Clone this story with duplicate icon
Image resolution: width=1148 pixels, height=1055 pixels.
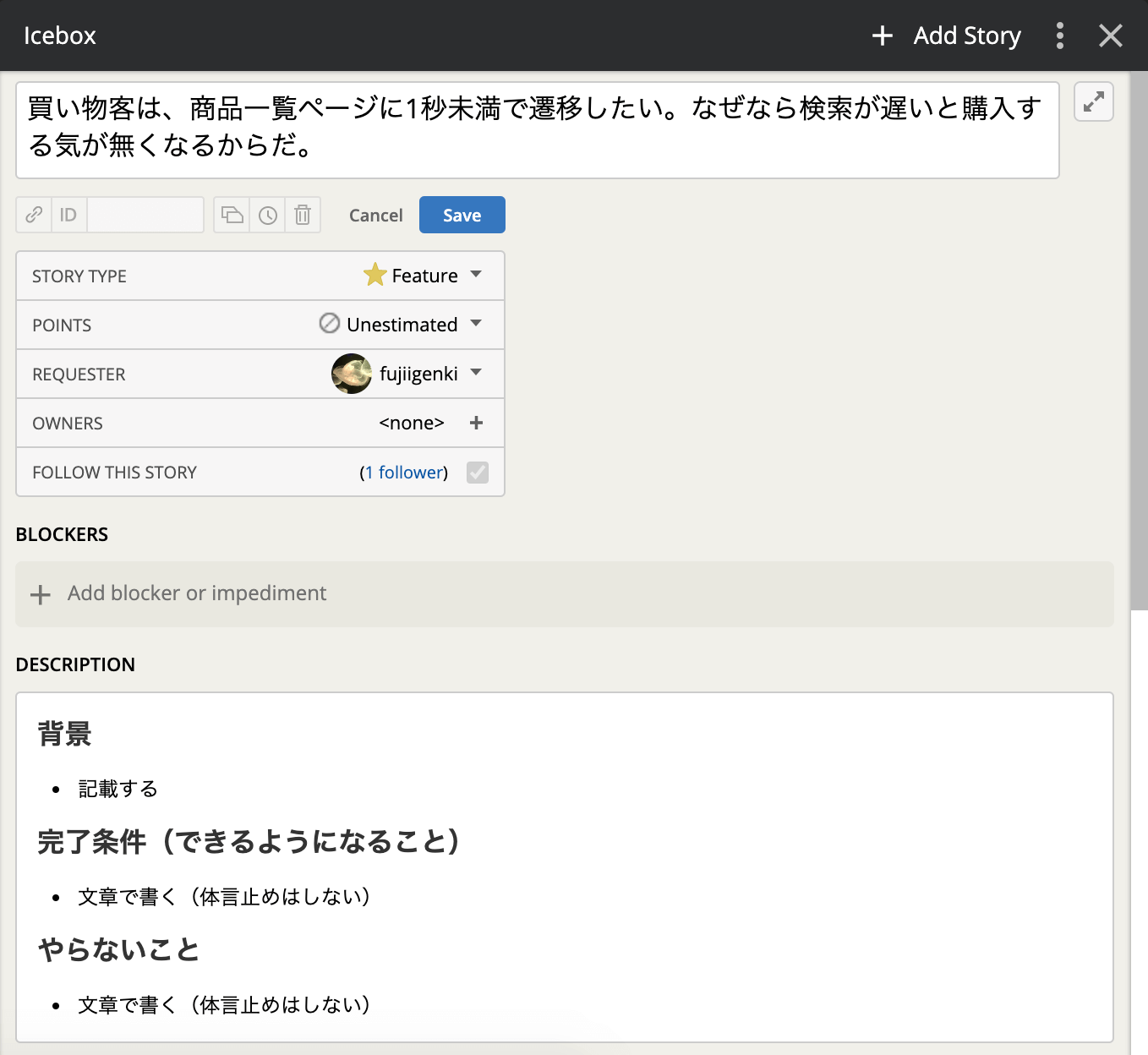[x=232, y=215]
